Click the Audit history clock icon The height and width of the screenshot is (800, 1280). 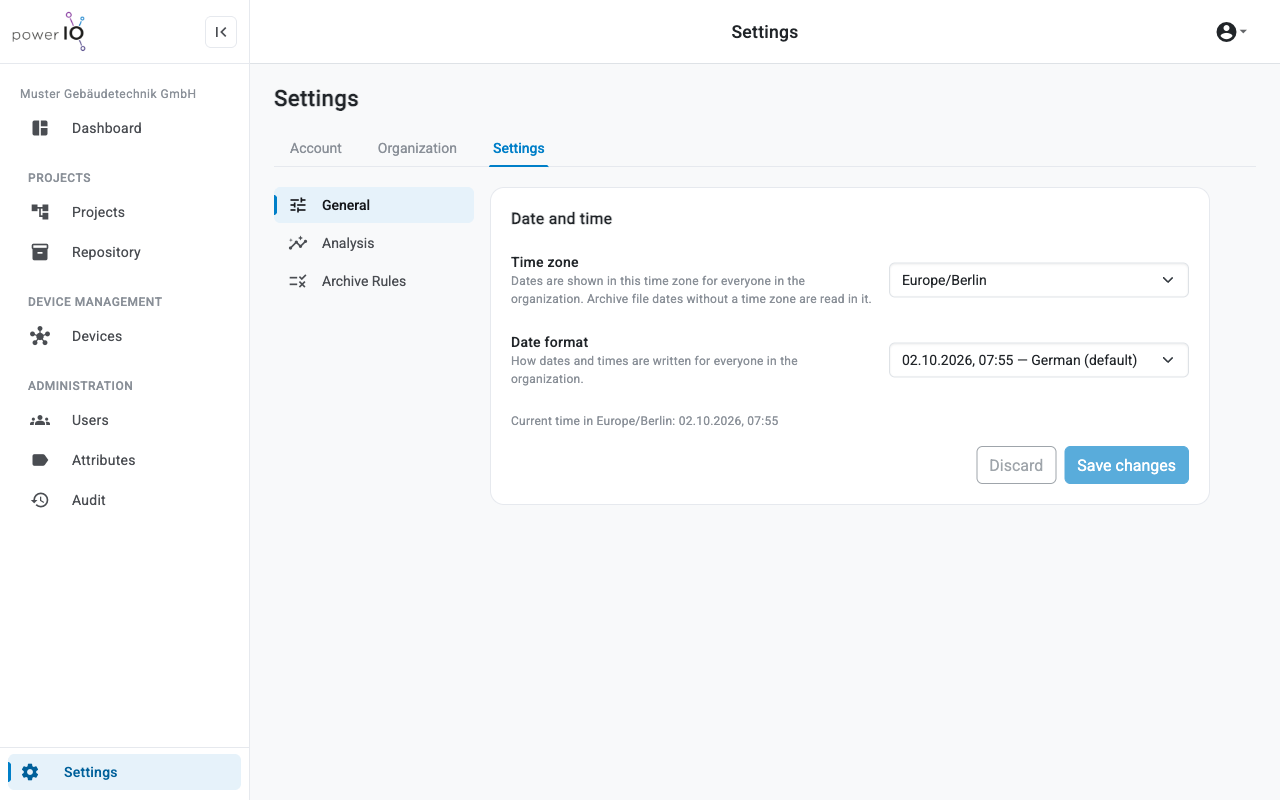pos(40,500)
